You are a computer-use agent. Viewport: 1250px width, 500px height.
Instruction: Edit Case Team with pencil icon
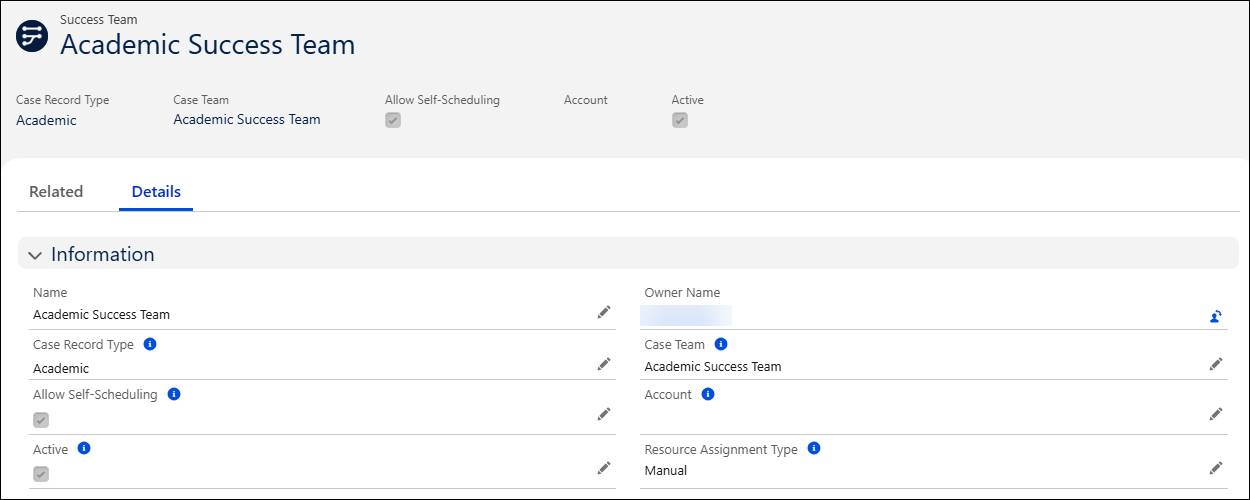click(1215, 364)
